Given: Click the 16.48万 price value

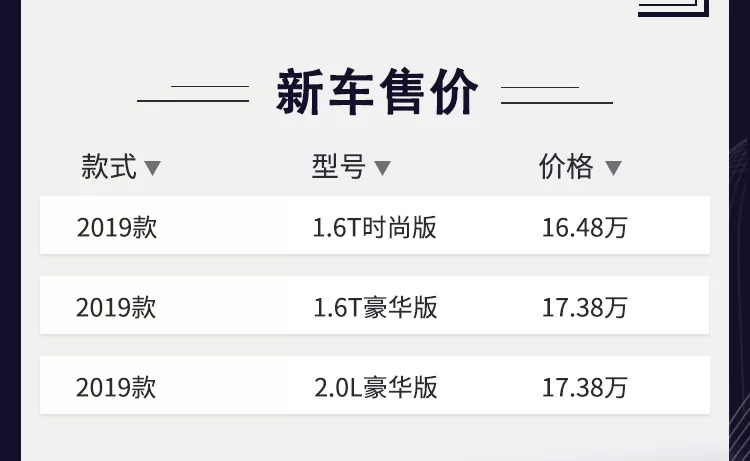Looking at the screenshot, I should click(x=585, y=228).
